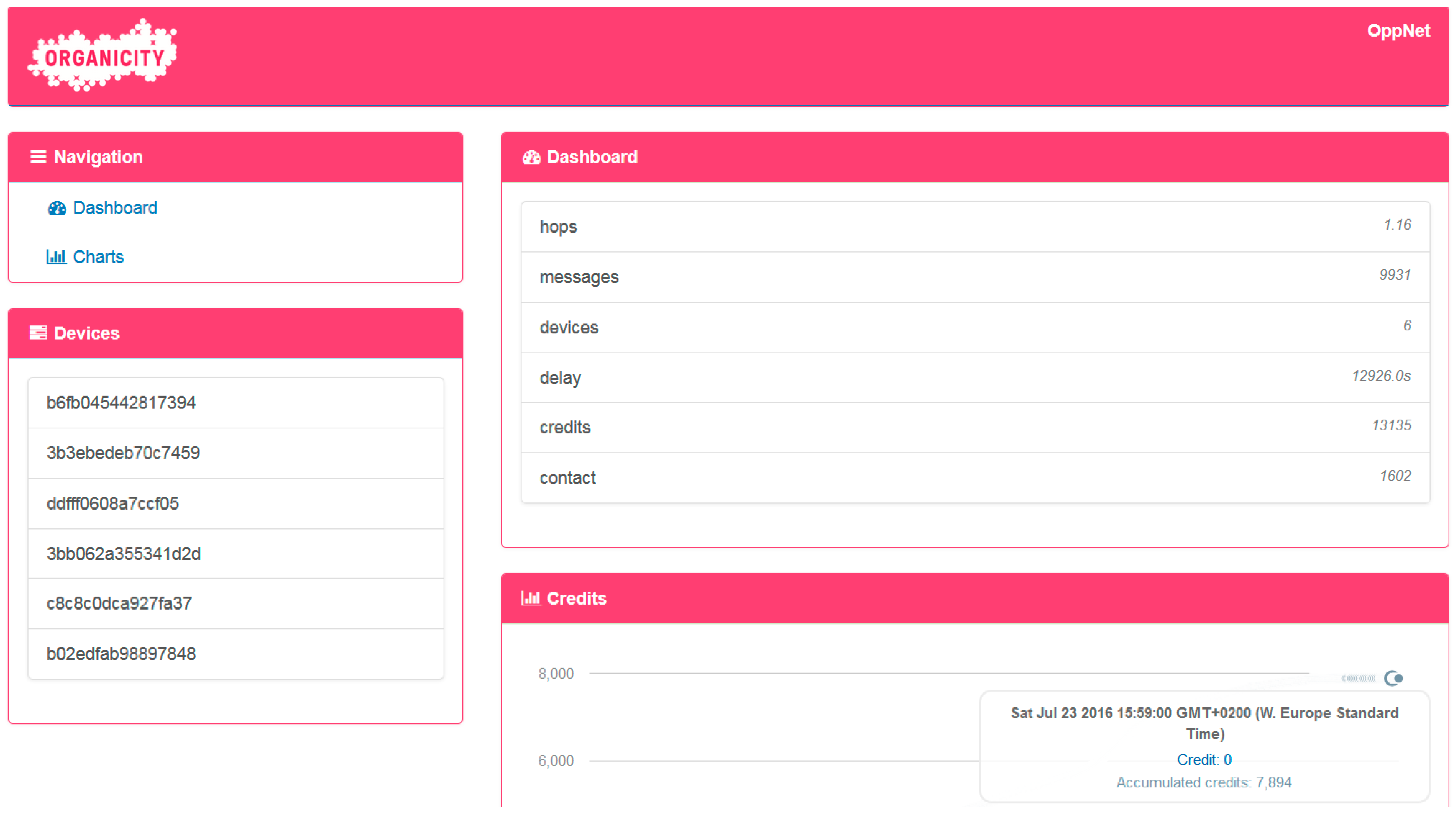Click the chart tooltip with accumulated credits

pyautogui.click(x=1204, y=747)
